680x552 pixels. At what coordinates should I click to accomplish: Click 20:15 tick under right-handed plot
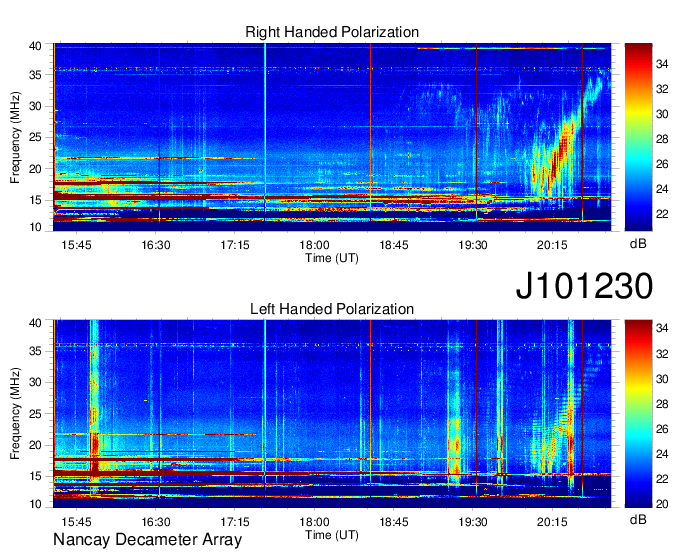[552, 245]
